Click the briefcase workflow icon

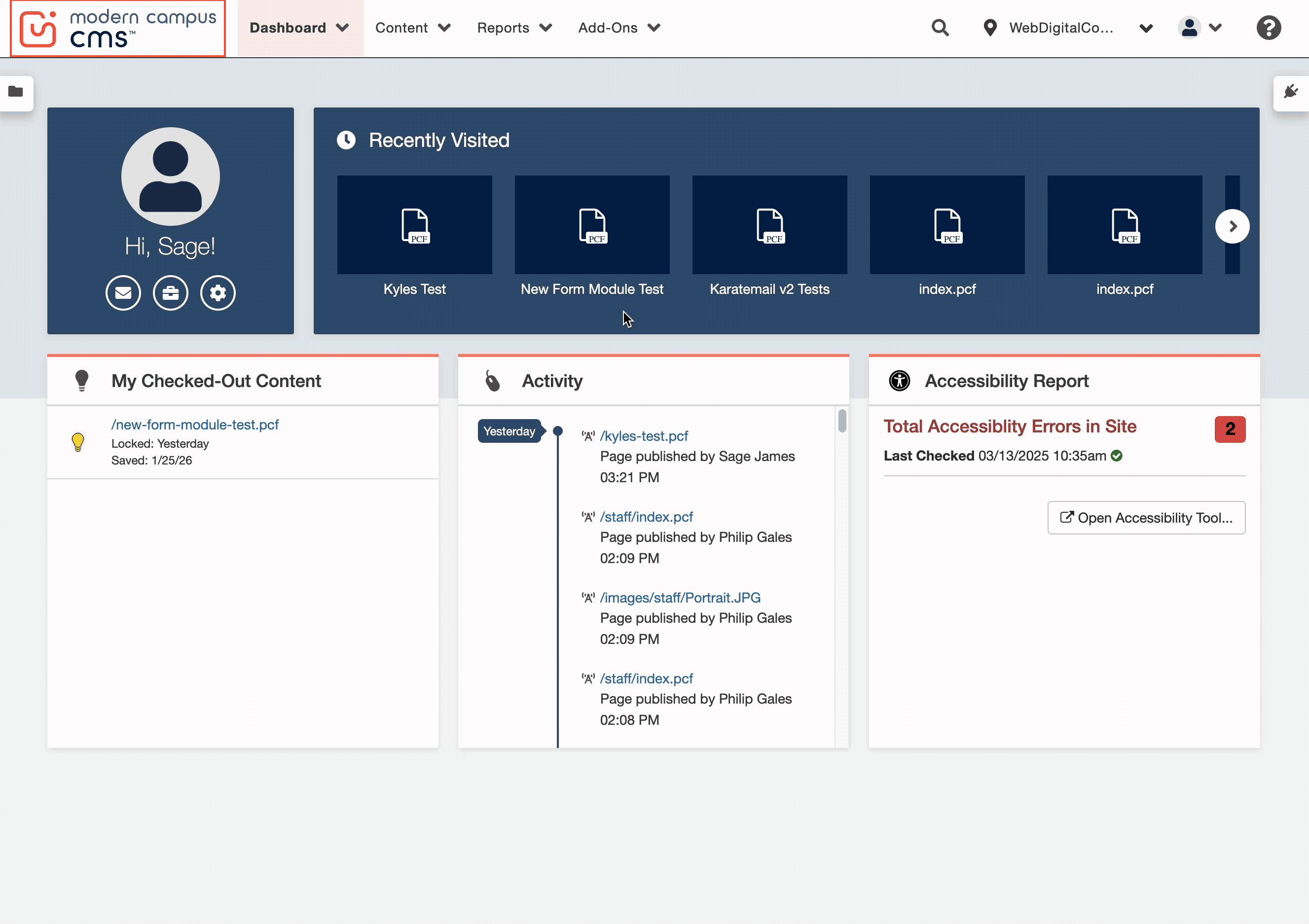coord(171,293)
